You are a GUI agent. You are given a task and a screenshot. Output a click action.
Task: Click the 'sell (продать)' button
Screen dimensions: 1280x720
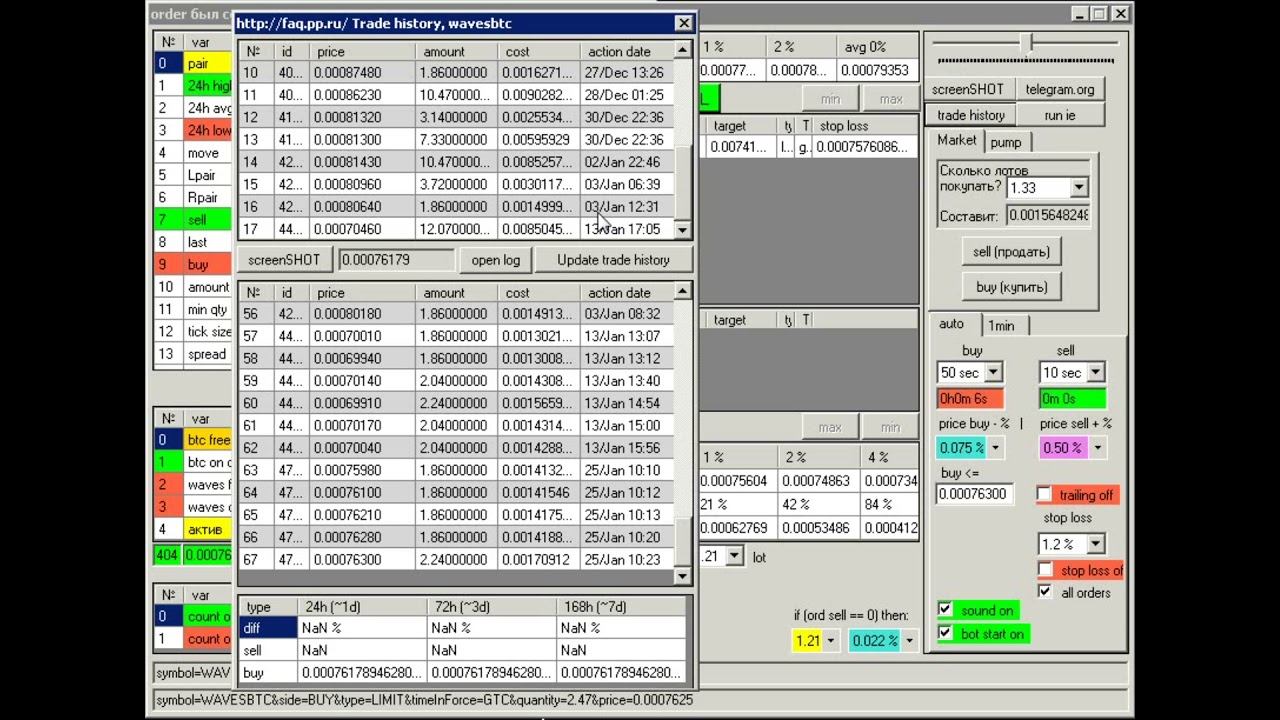[1011, 251]
